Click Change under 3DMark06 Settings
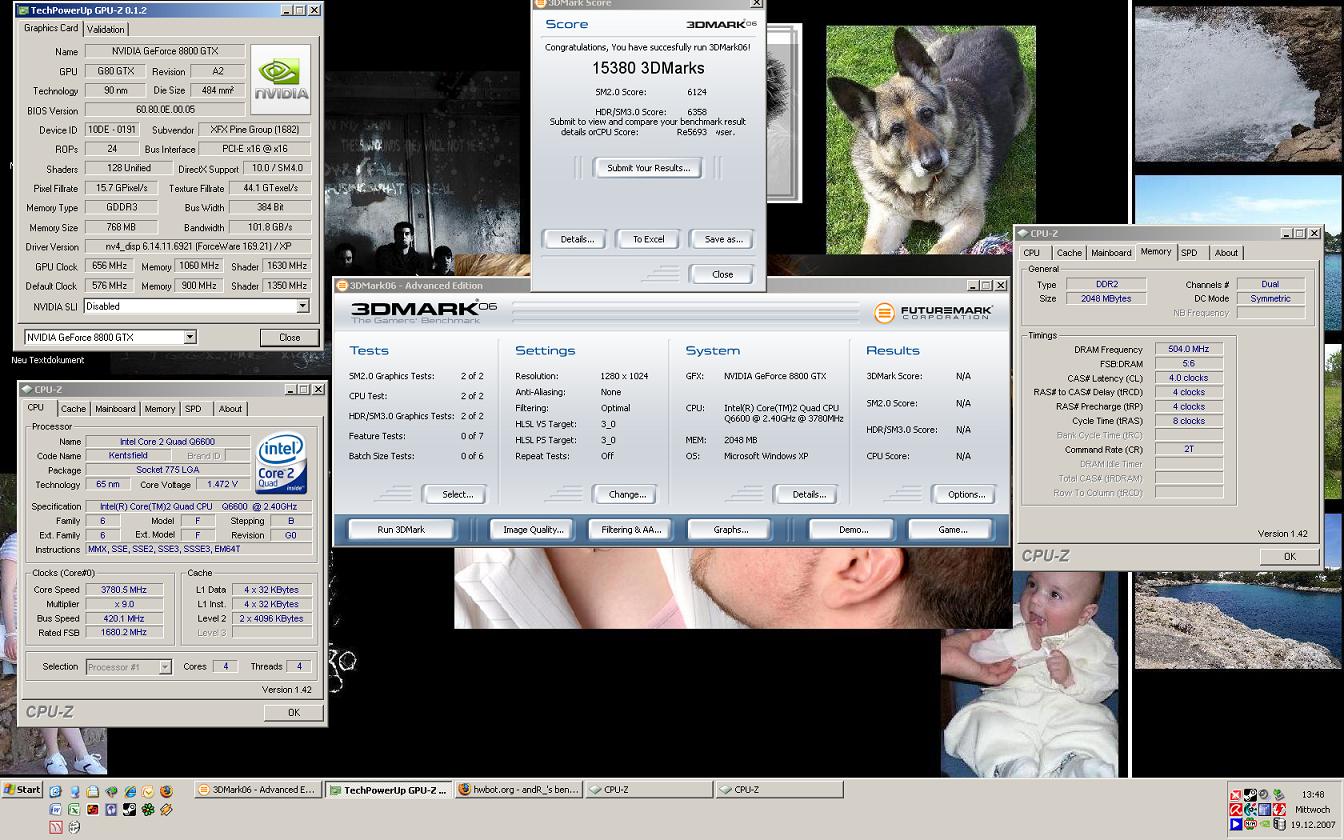Viewport: 1344px width, 840px height. [x=627, y=494]
